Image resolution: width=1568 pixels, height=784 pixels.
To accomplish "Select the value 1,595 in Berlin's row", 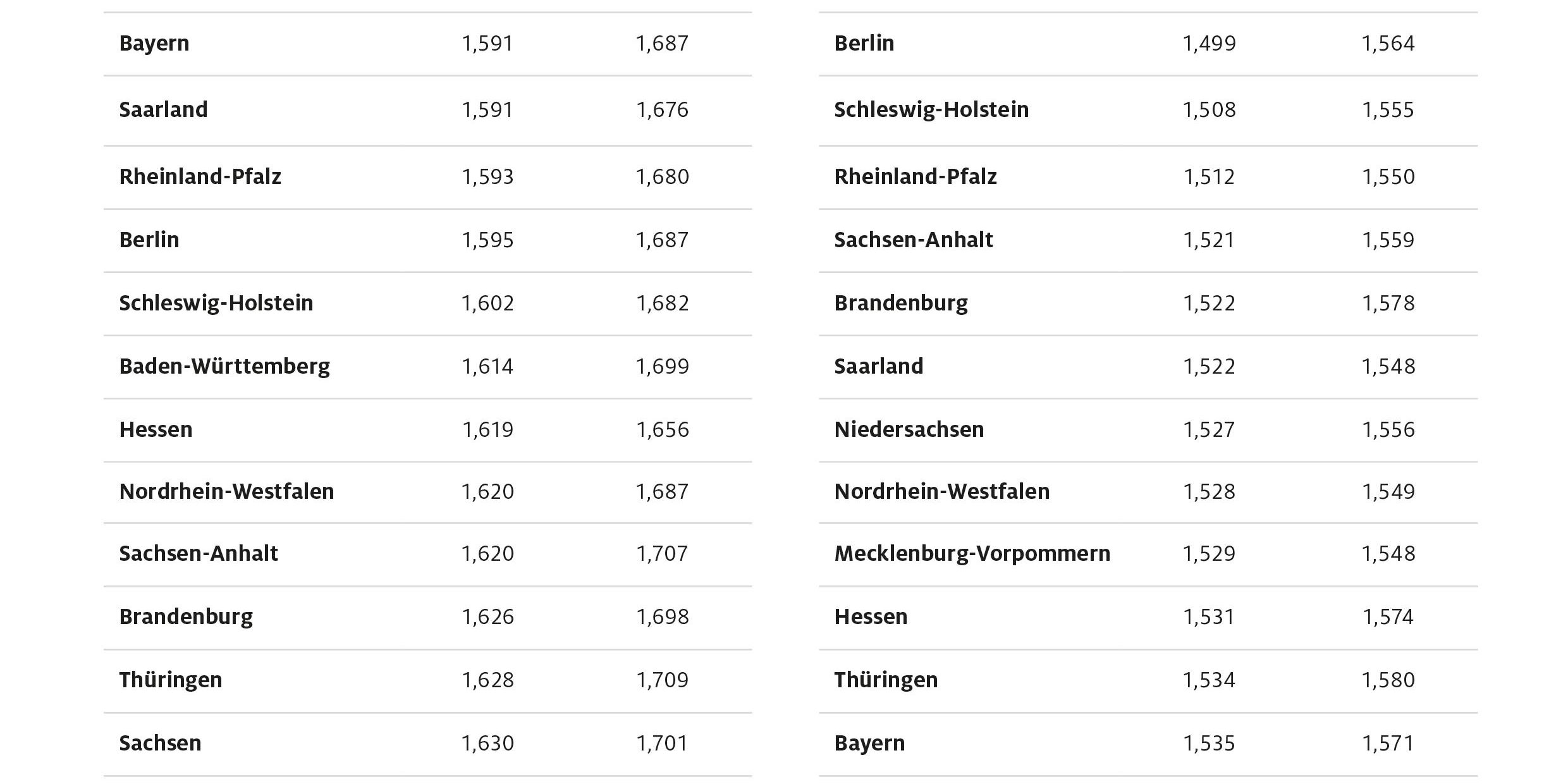I will point(487,240).
